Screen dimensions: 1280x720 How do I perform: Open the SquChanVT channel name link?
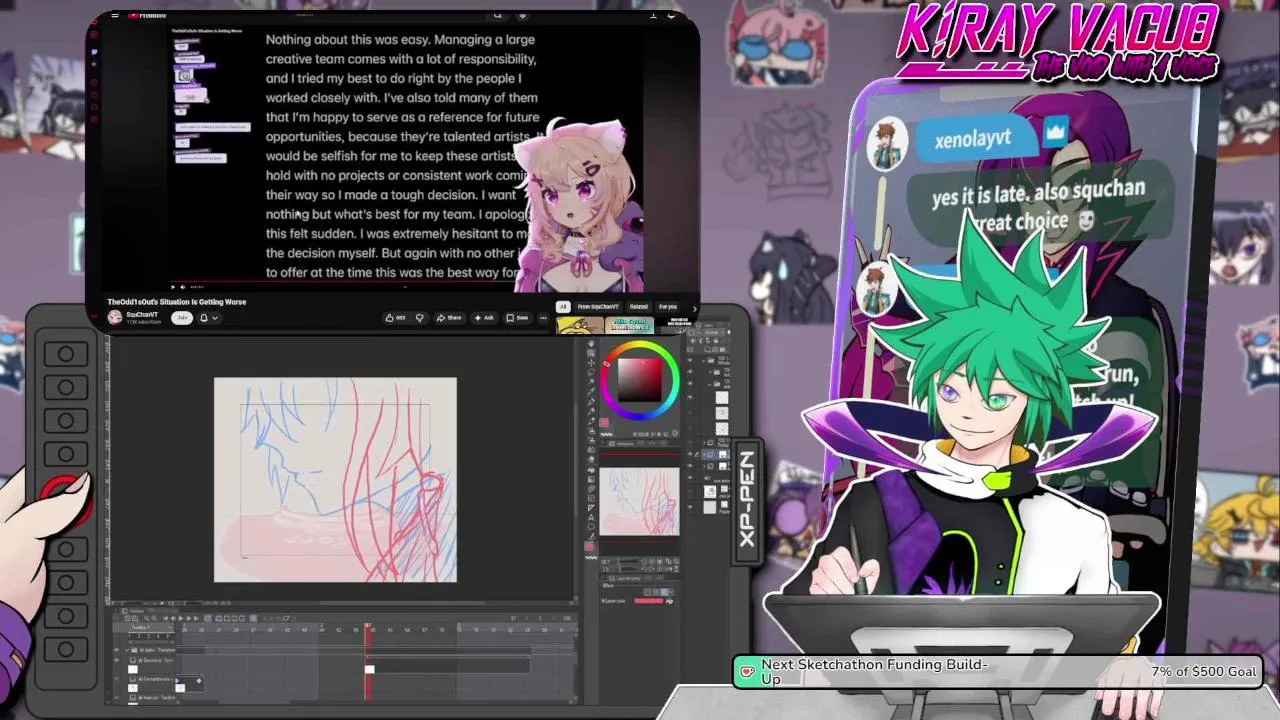[142, 314]
